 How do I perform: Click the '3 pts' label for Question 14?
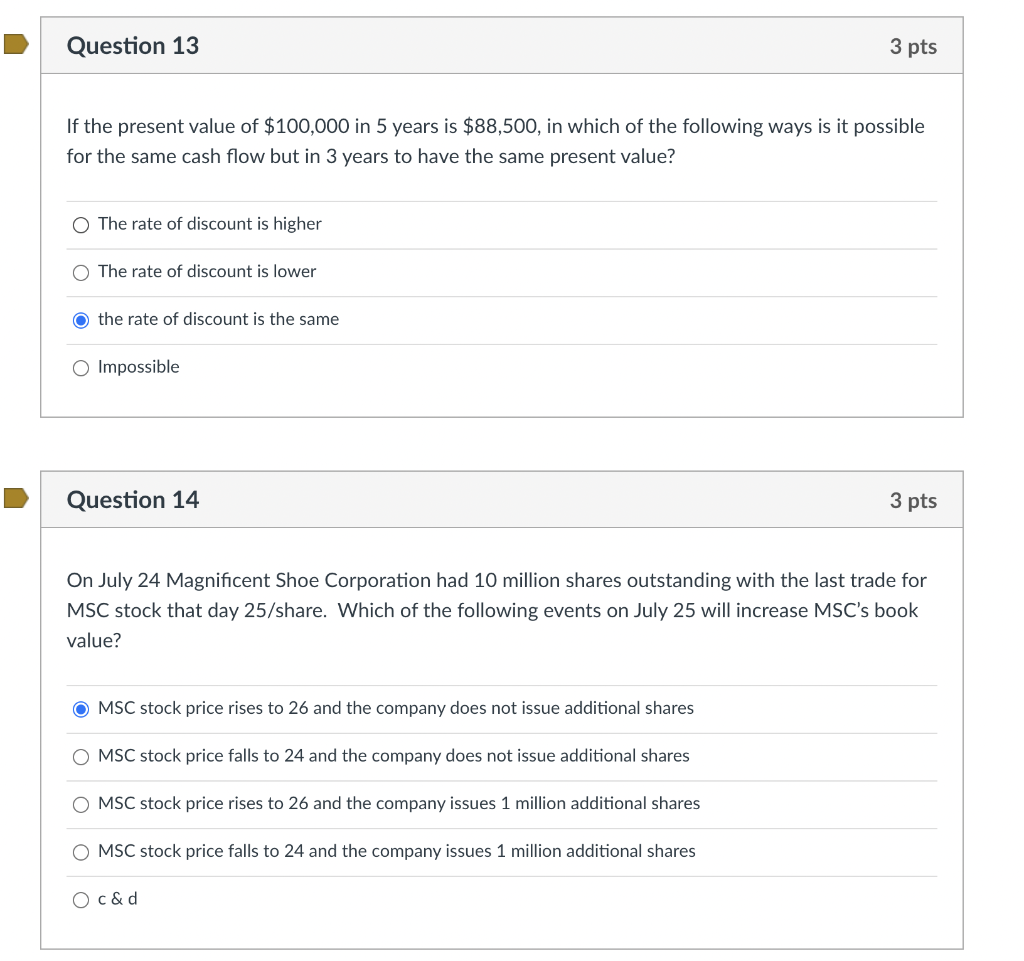(x=912, y=499)
